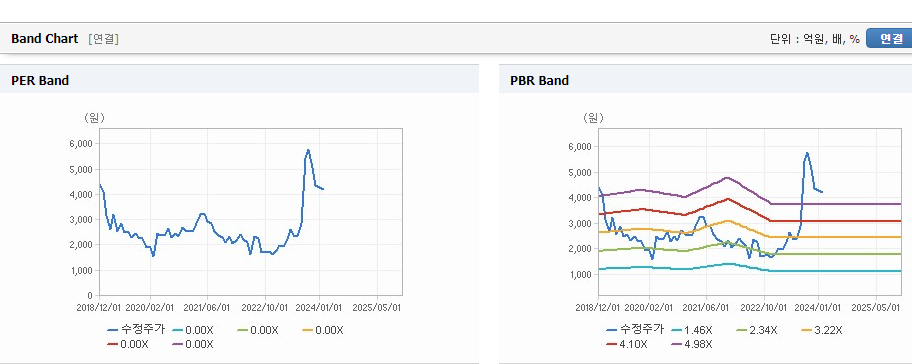Viewport: 912px width, 364px height.
Task: Toggle purple 0.00X series in PER legend
Action: 193,344
